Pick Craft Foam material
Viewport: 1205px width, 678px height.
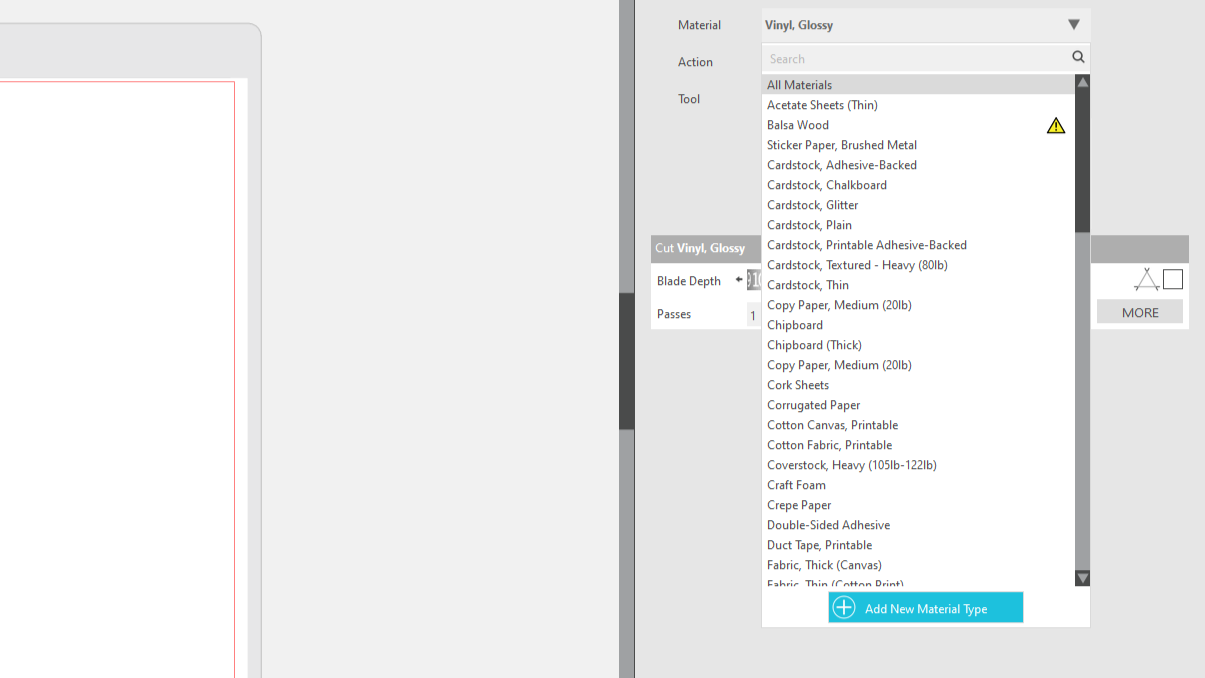tap(918, 485)
